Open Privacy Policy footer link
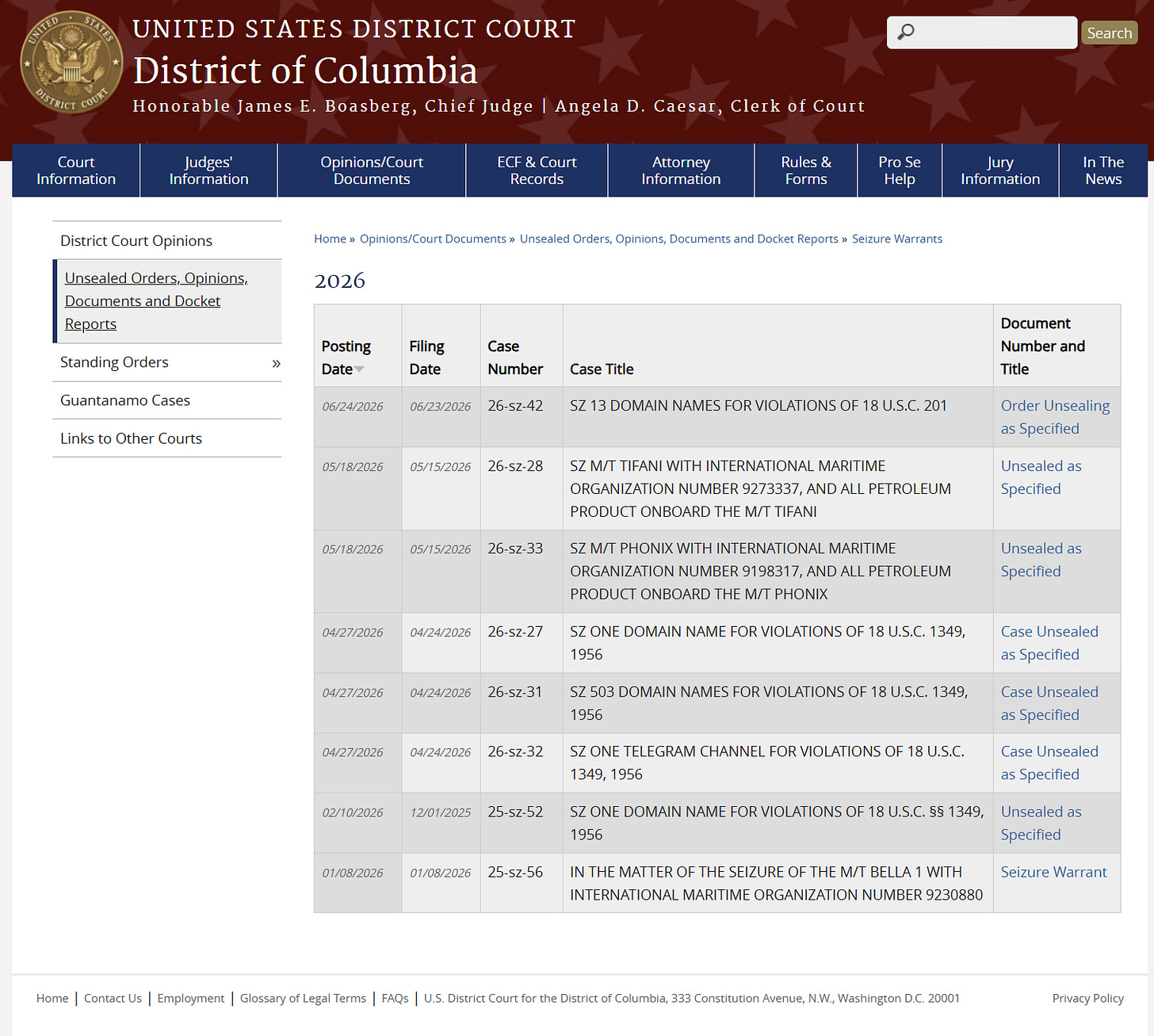The image size is (1154, 1036). pos(1087,998)
